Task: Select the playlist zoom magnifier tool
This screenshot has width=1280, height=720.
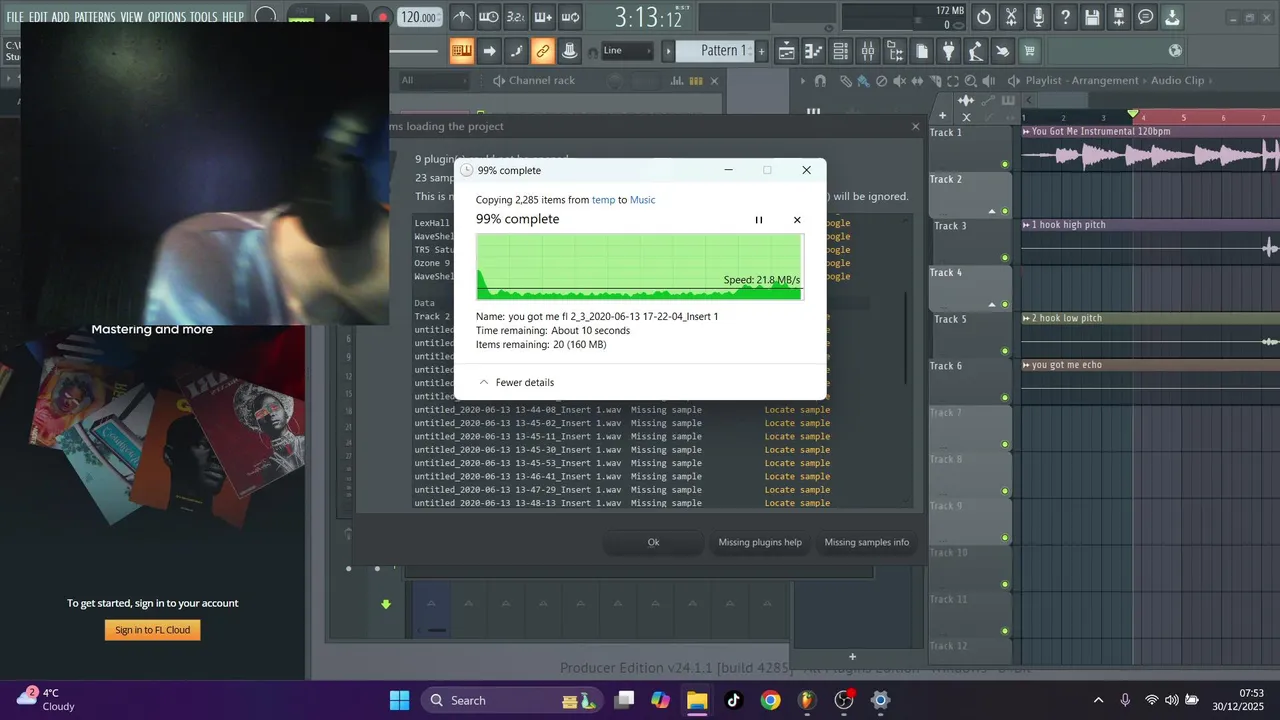Action: pos(972,81)
